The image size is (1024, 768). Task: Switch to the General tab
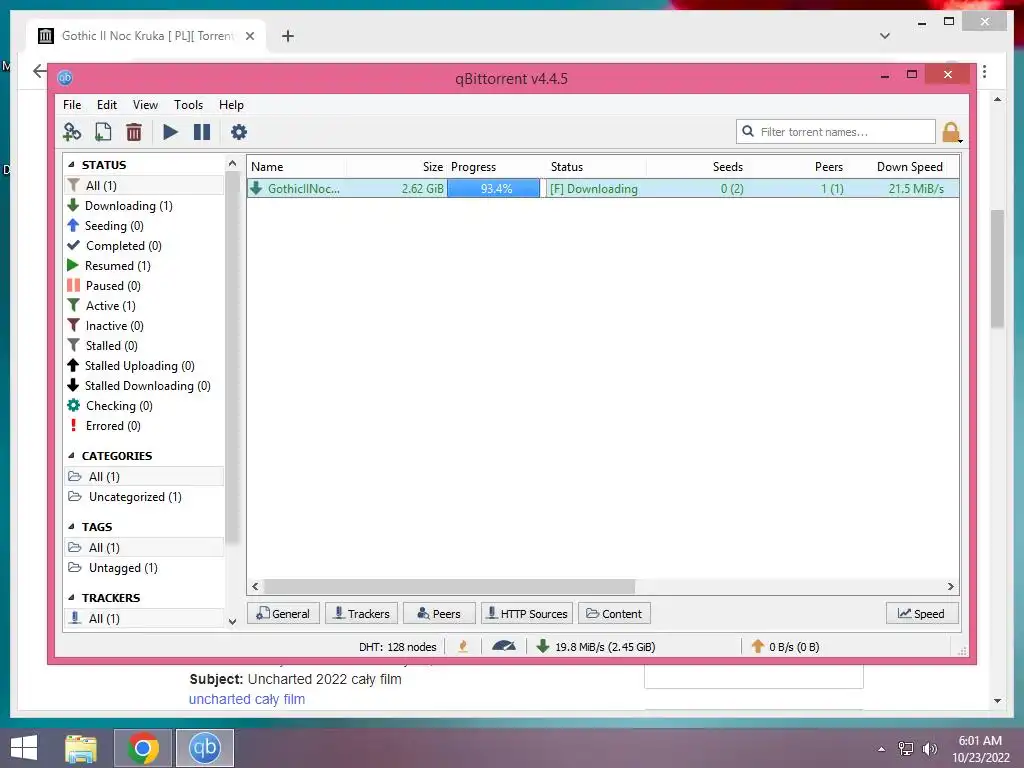pyautogui.click(x=283, y=613)
